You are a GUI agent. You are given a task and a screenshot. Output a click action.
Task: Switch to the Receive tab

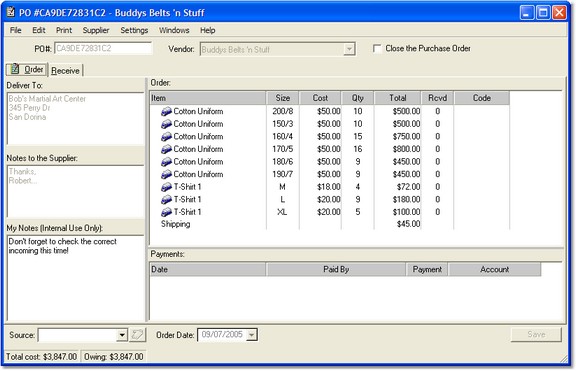pyautogui.click(x=65, y=71)
